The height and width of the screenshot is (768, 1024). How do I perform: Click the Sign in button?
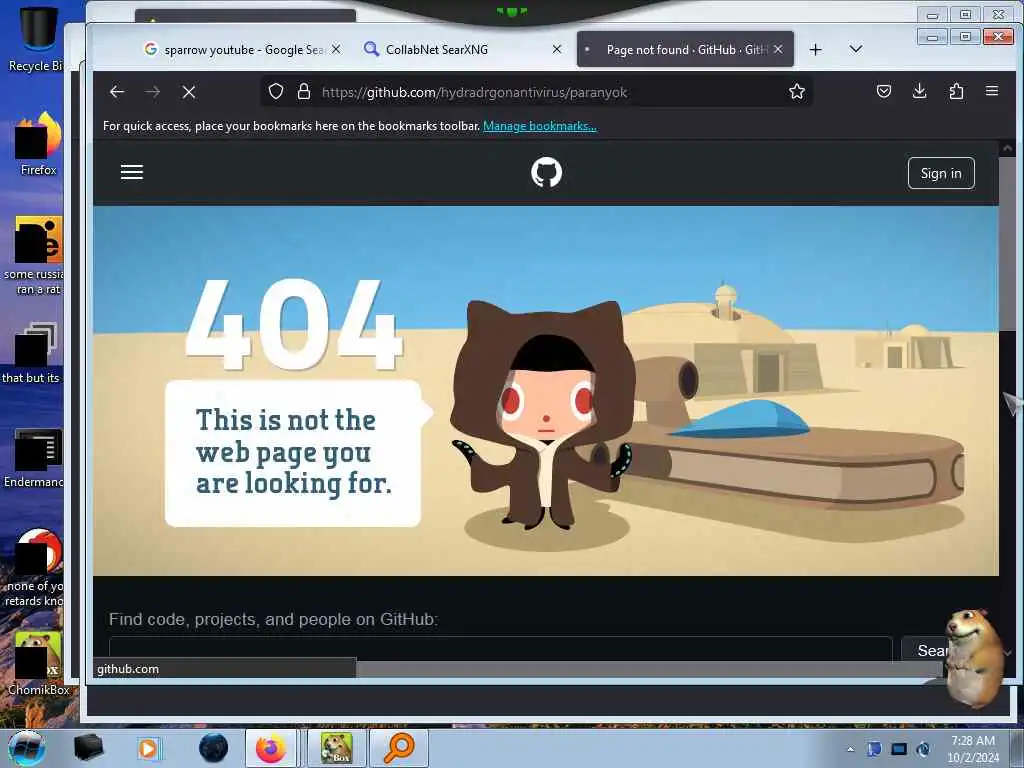coord(941,173)
